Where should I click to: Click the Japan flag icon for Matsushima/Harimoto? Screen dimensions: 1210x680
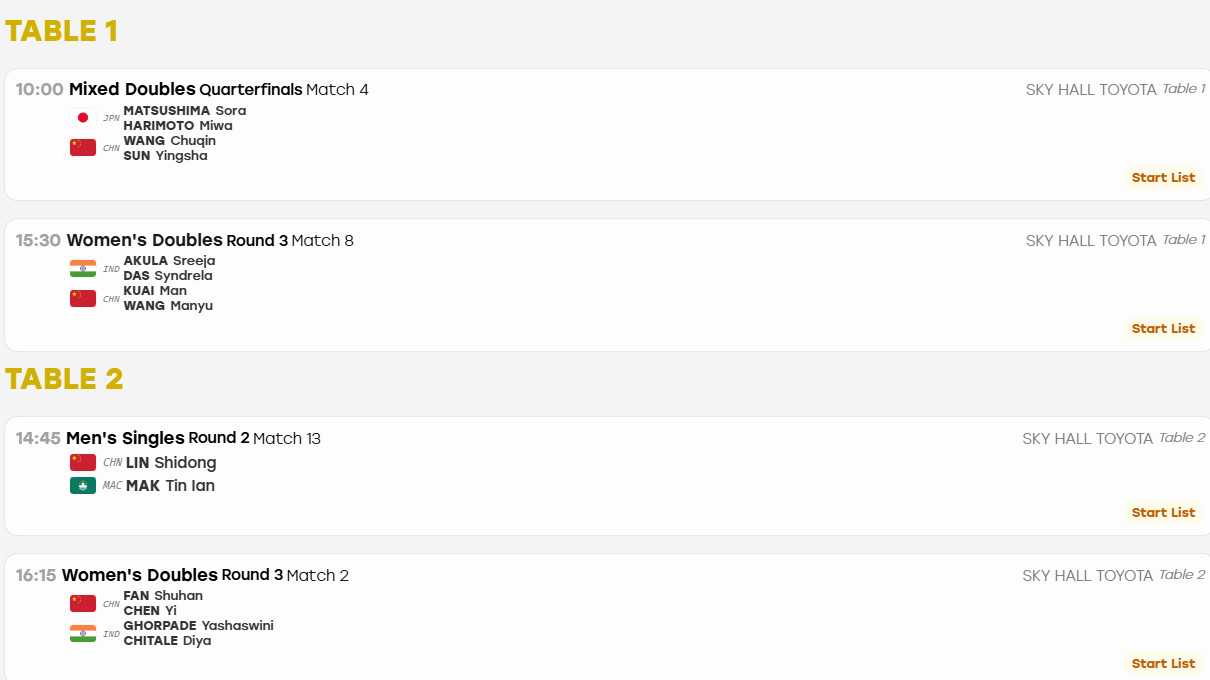83,118
